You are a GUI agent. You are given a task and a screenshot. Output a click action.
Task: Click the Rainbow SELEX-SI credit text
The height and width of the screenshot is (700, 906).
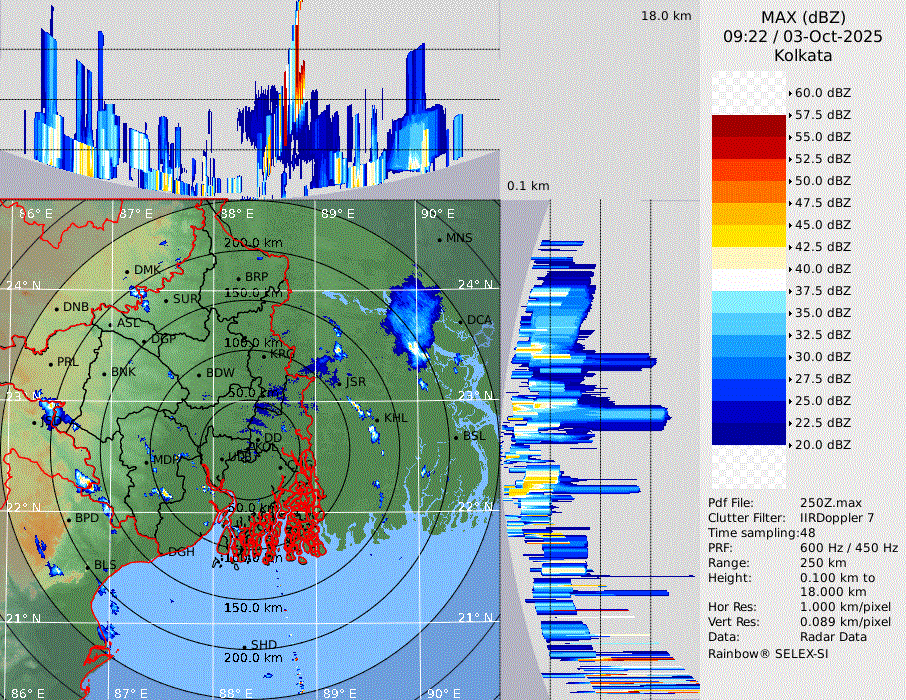pyautogui.click(x=768, y=653)
